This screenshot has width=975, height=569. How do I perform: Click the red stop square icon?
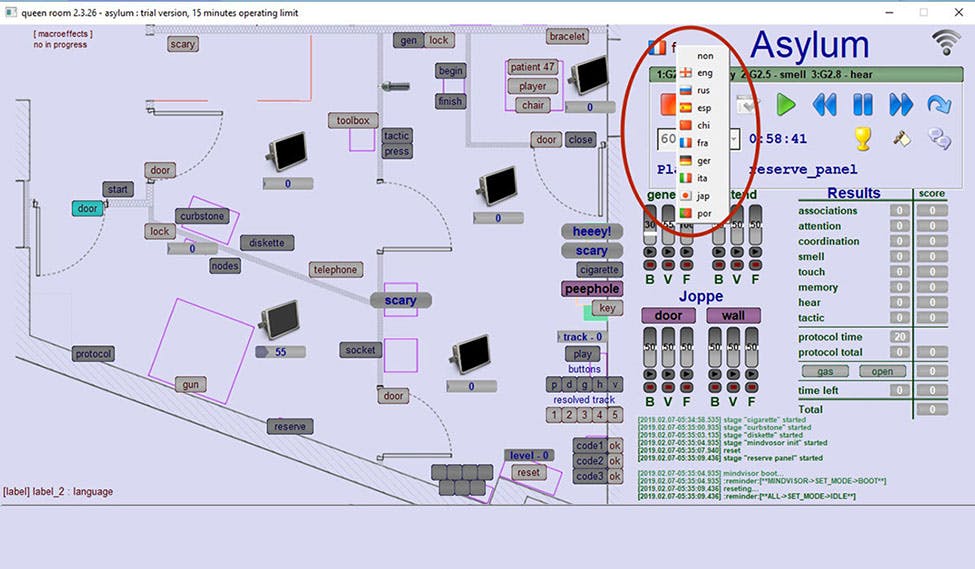click(670, 104)
